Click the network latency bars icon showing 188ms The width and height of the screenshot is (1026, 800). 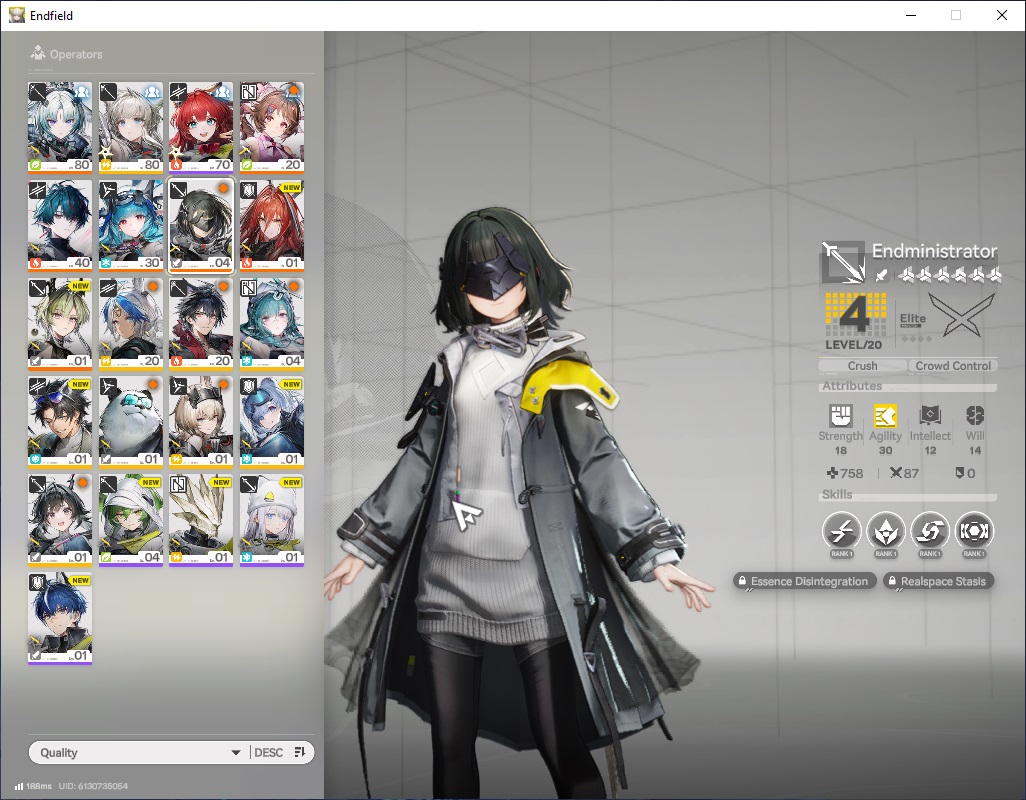point(19,786)
